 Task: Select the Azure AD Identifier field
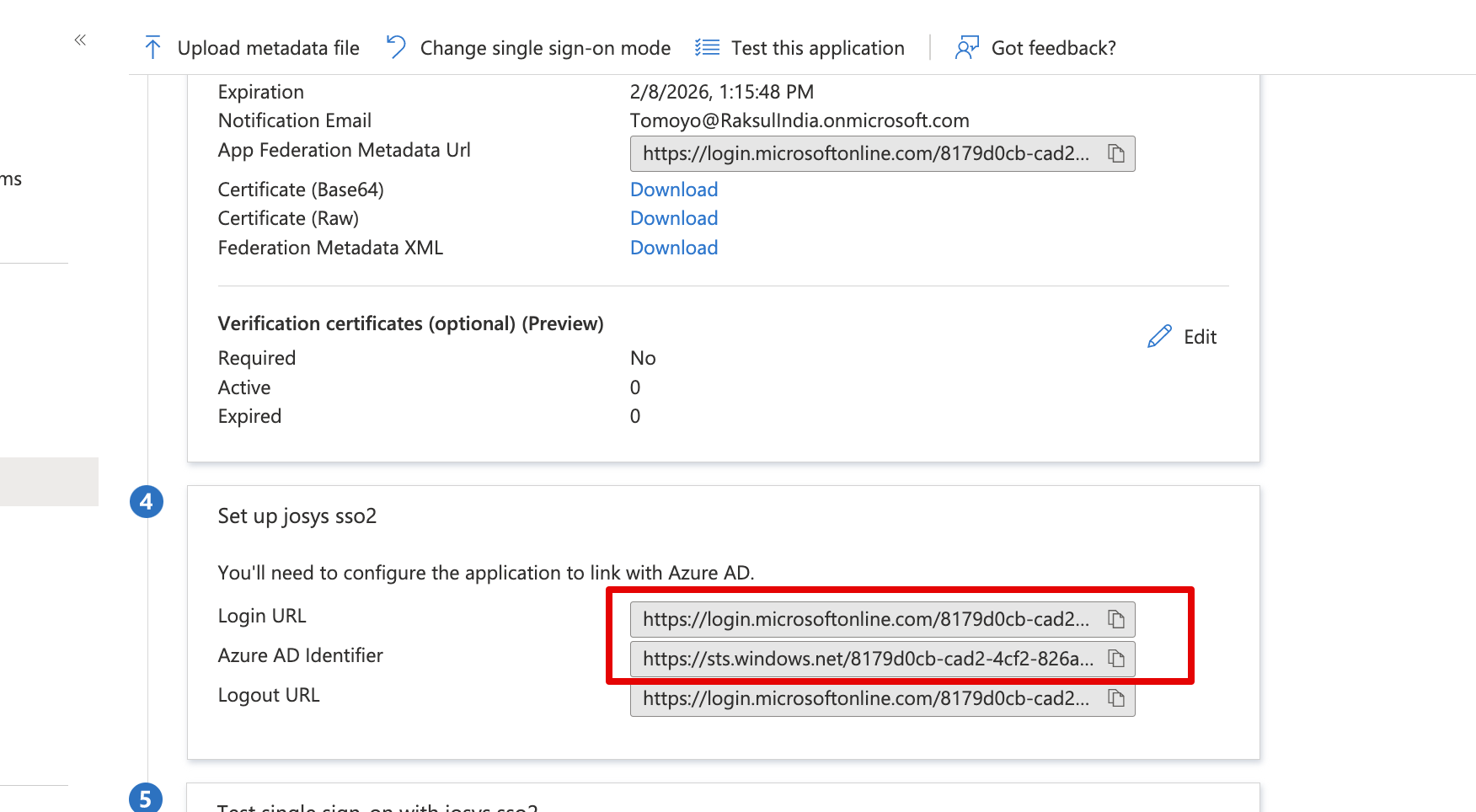[865, 659]
